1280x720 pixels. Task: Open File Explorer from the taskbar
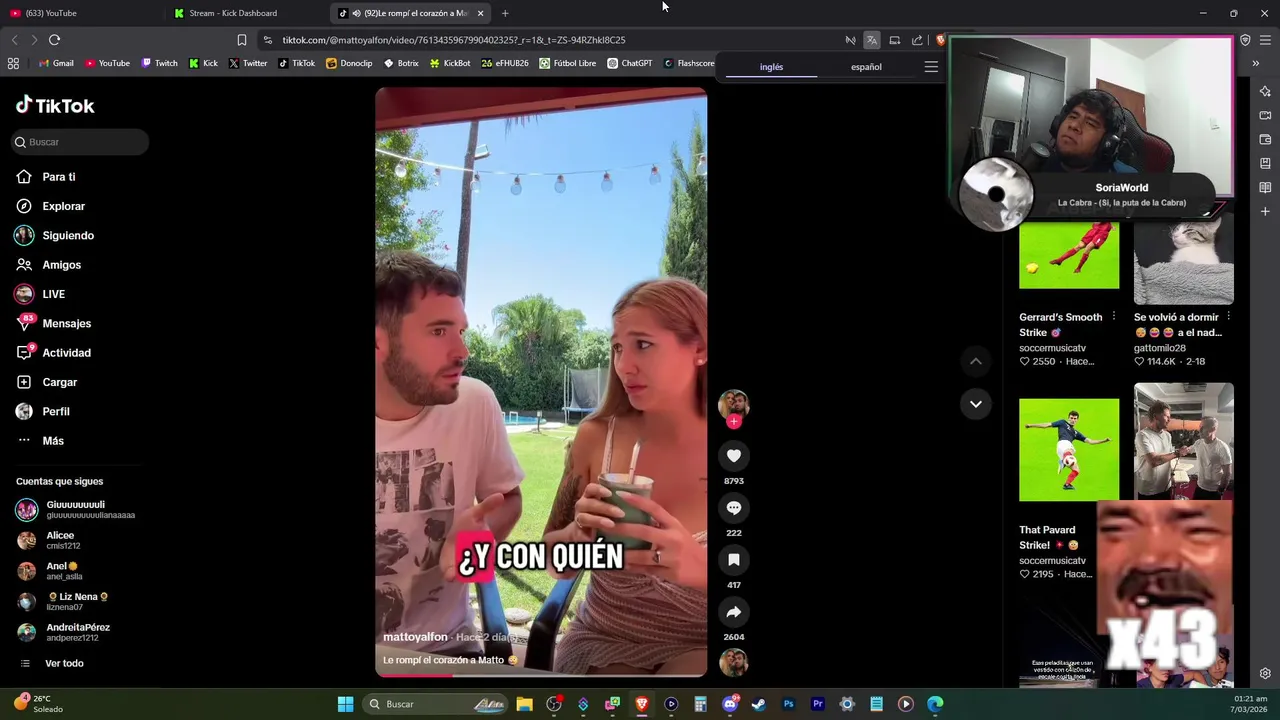524,704
